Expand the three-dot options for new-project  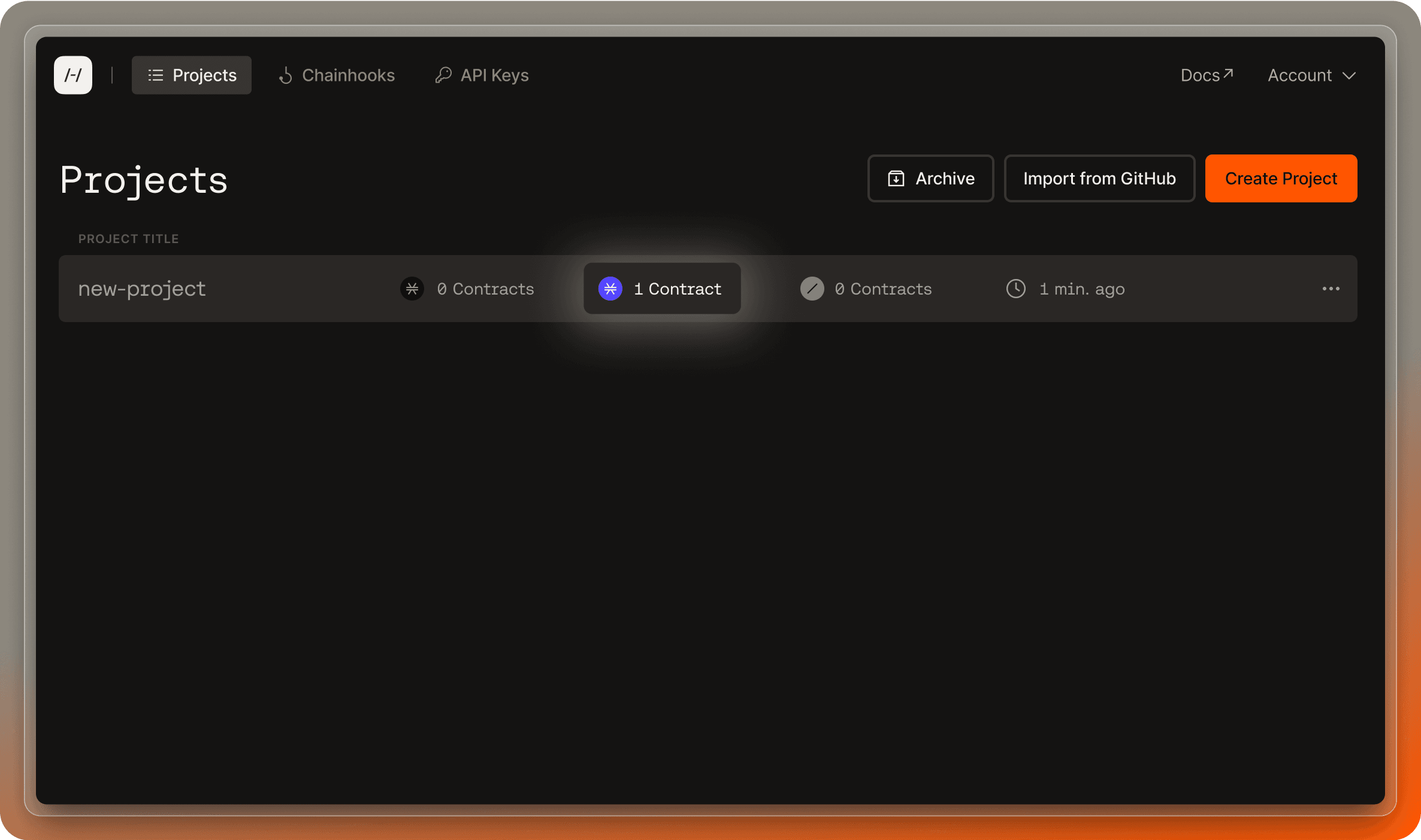coord(1331,289)
